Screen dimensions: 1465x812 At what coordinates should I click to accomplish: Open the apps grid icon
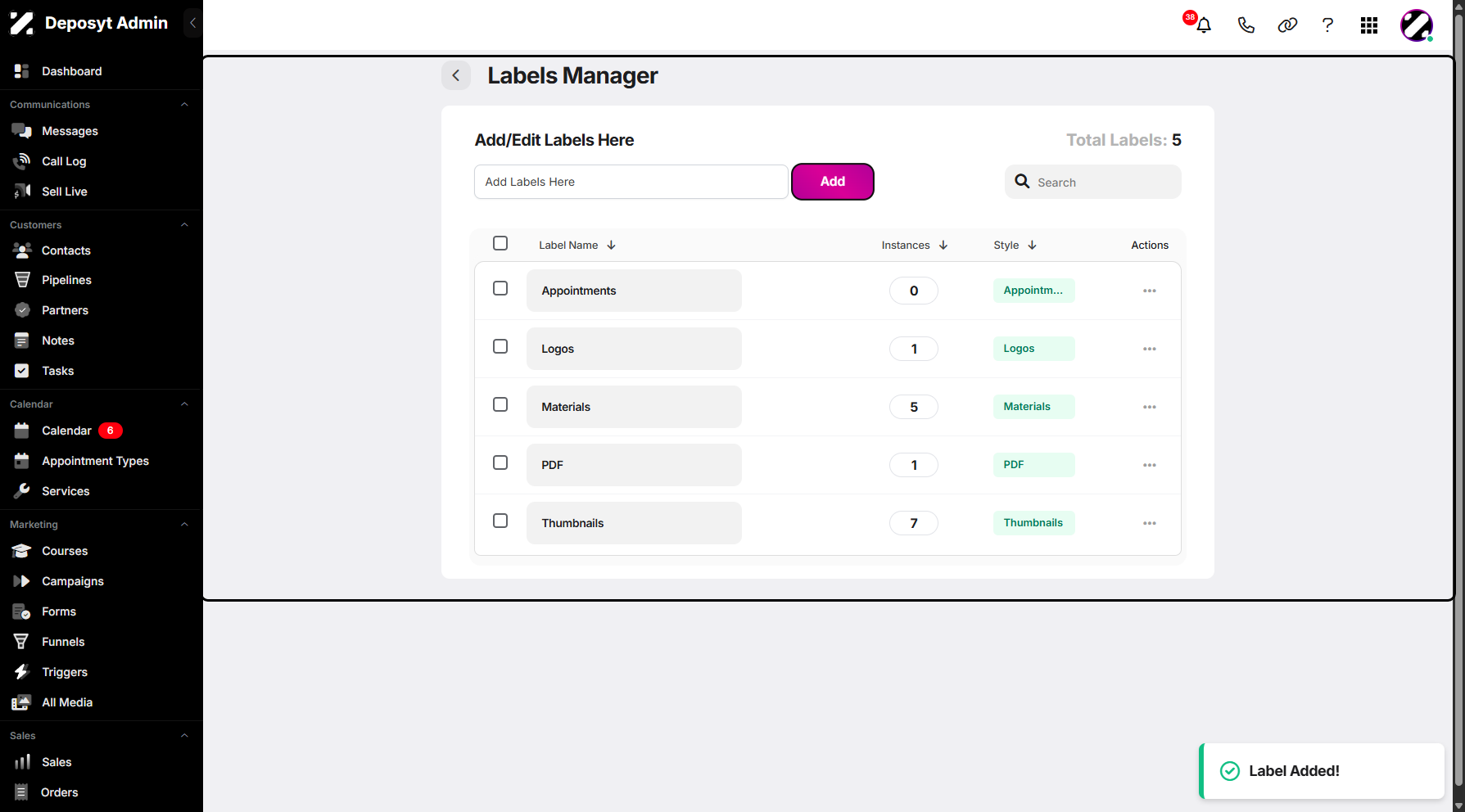tap(1369, 25)
